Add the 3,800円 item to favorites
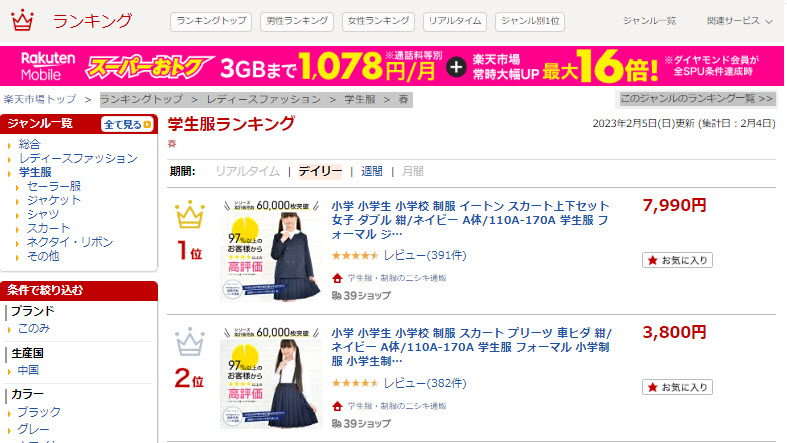Image resolution: width=787 pixels, height=443 pixels. pos(677,387)
